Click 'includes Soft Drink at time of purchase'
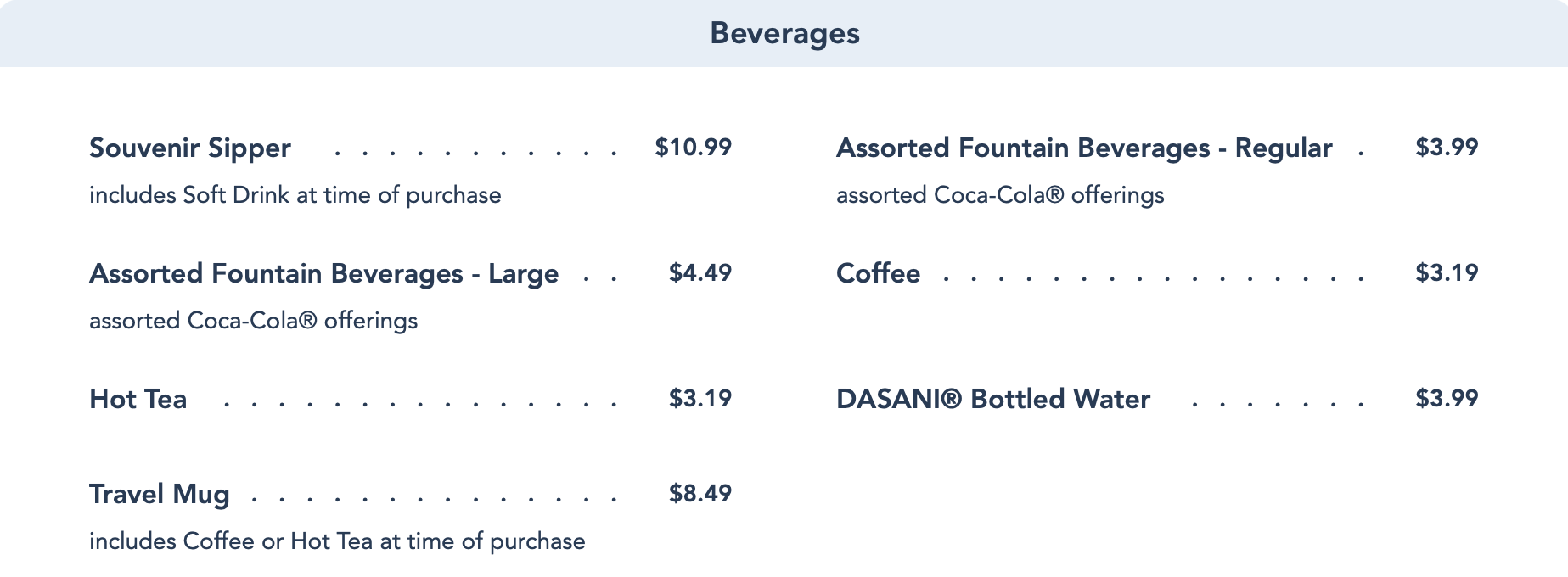1568x577 pixels. pos(295,195)
